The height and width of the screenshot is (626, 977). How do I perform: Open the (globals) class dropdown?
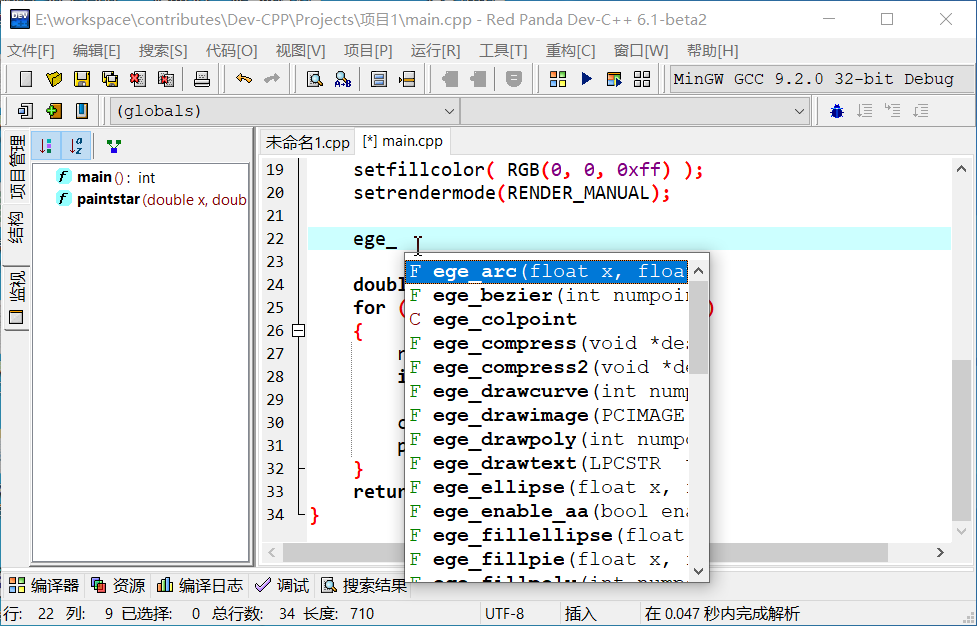tap(285, 111)
